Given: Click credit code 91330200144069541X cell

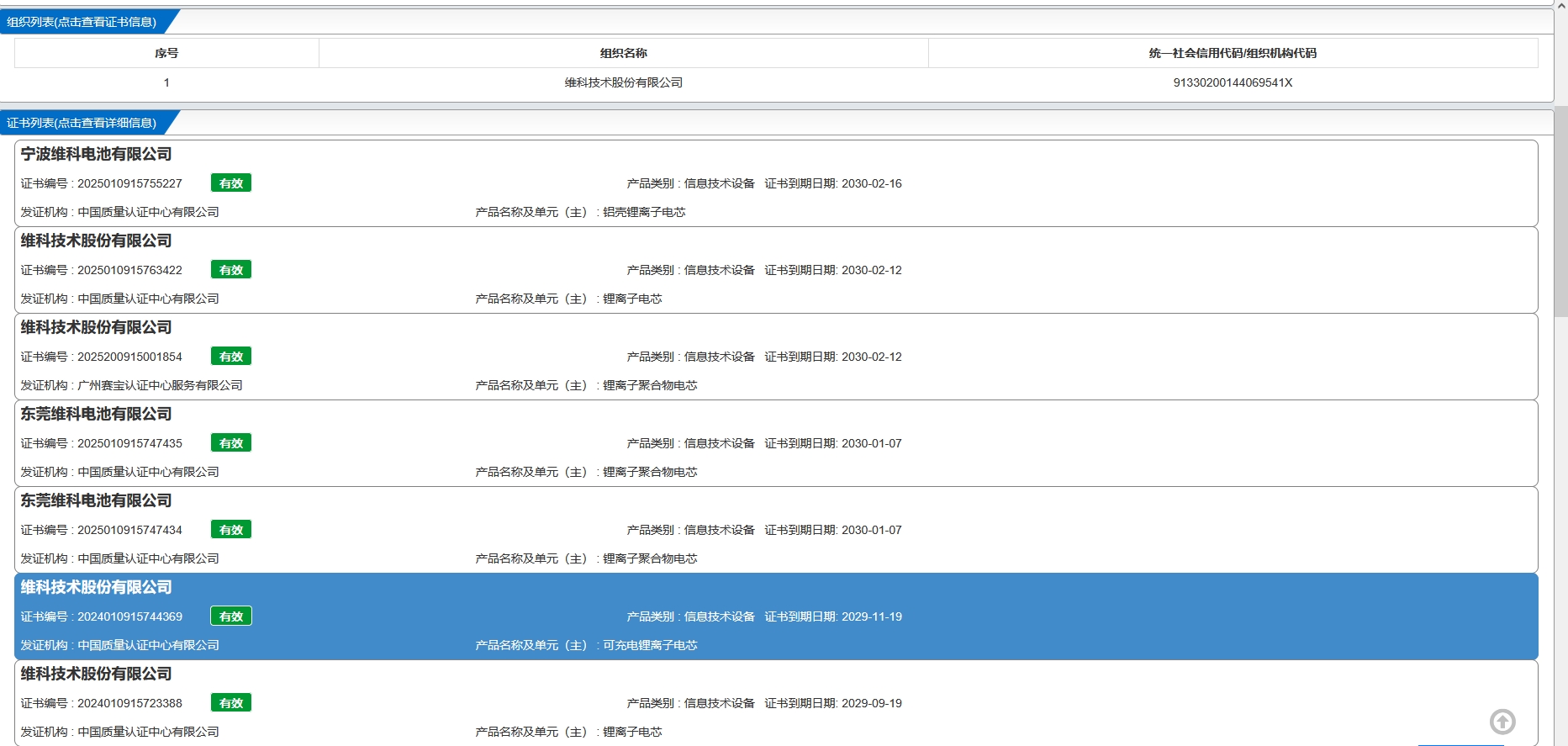Looking at the screenshot, I should pyautogui.click(x=1233, y=82).
